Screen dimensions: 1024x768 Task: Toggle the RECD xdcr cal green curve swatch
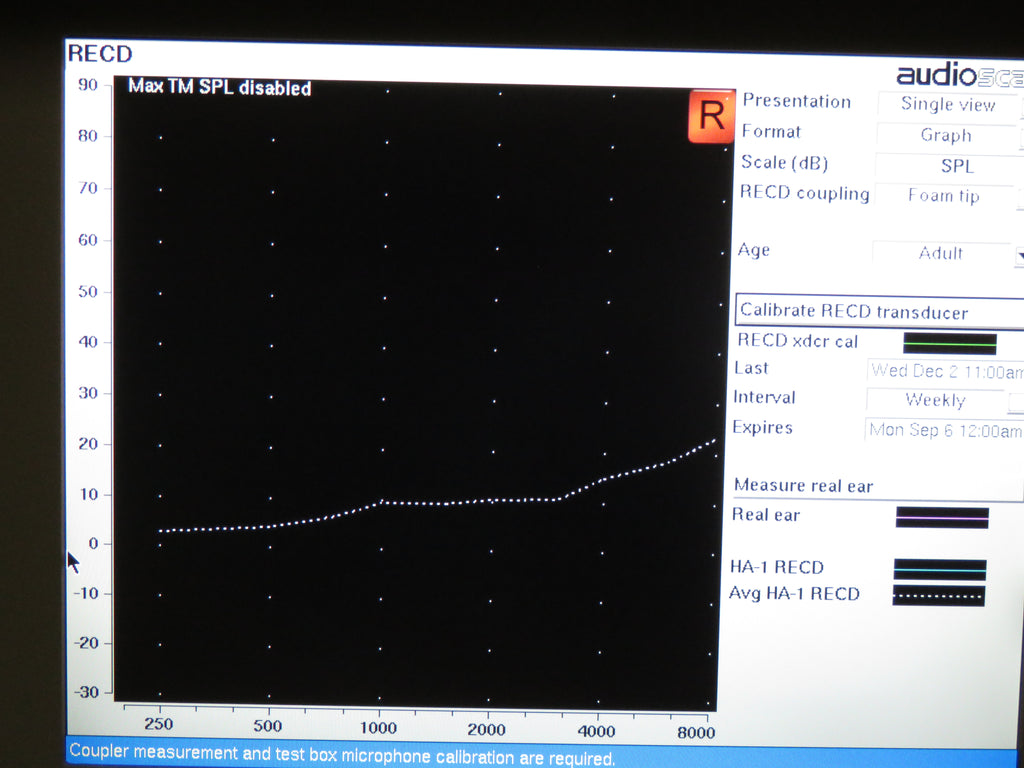pos(950,343)
